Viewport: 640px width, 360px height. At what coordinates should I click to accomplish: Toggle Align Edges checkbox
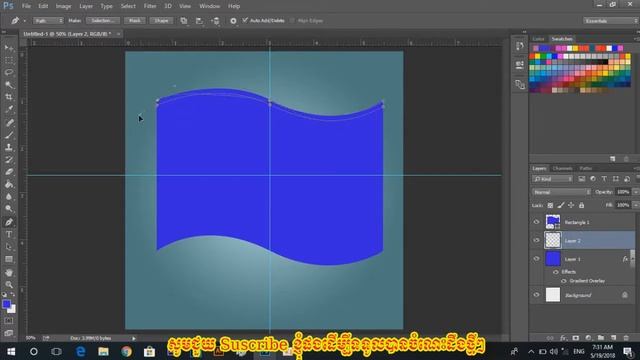tap(292, 20)
